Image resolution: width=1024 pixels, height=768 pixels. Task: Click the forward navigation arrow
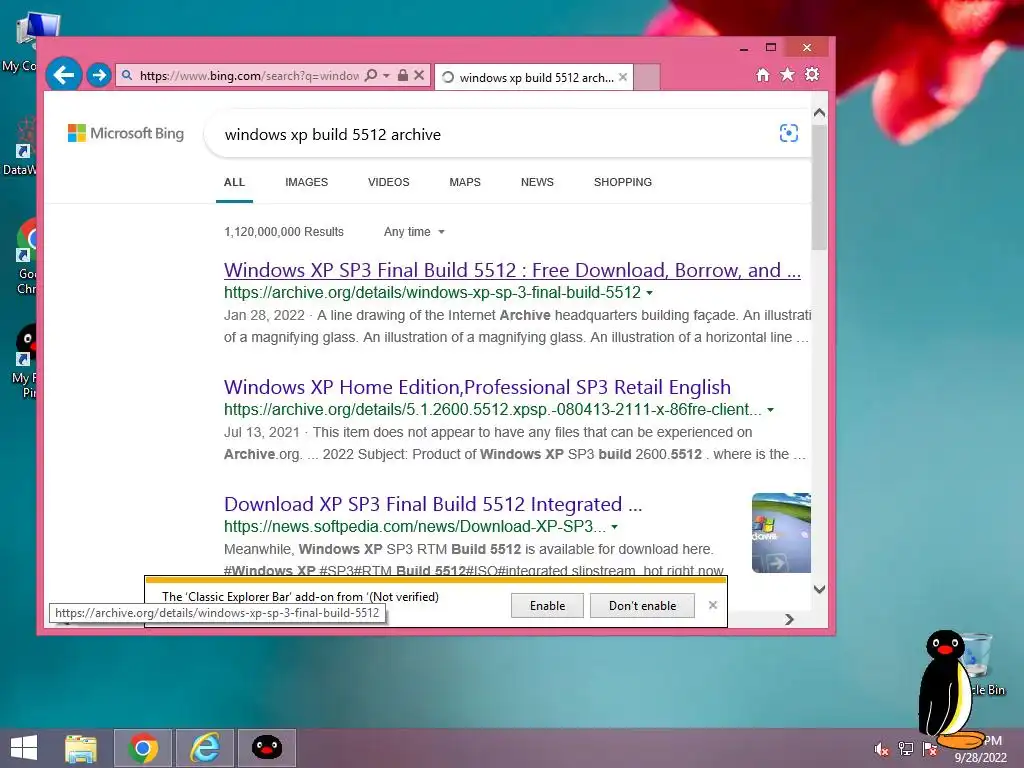tap(99, 75)
